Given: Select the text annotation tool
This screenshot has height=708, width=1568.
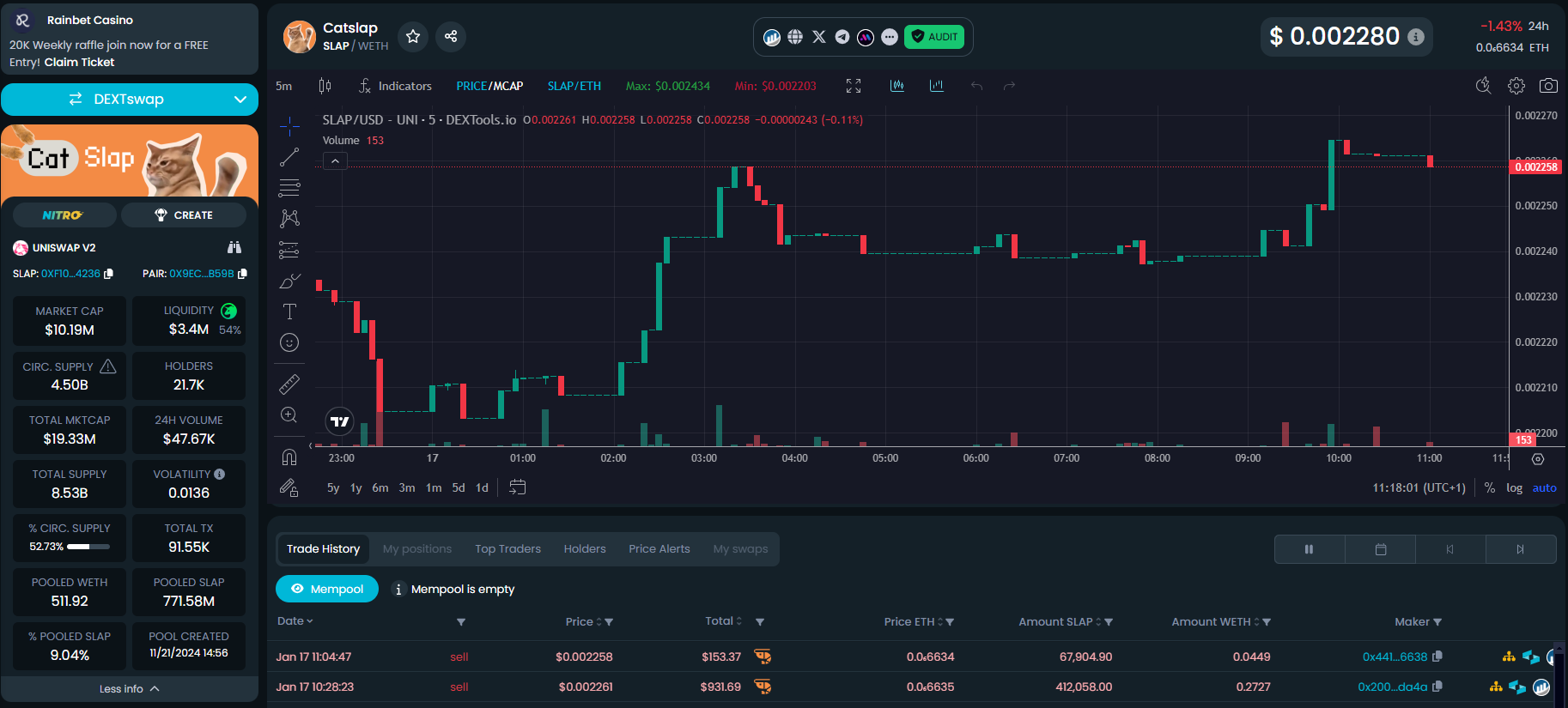Looking at the screenshot, I should [x=289, y=312].
